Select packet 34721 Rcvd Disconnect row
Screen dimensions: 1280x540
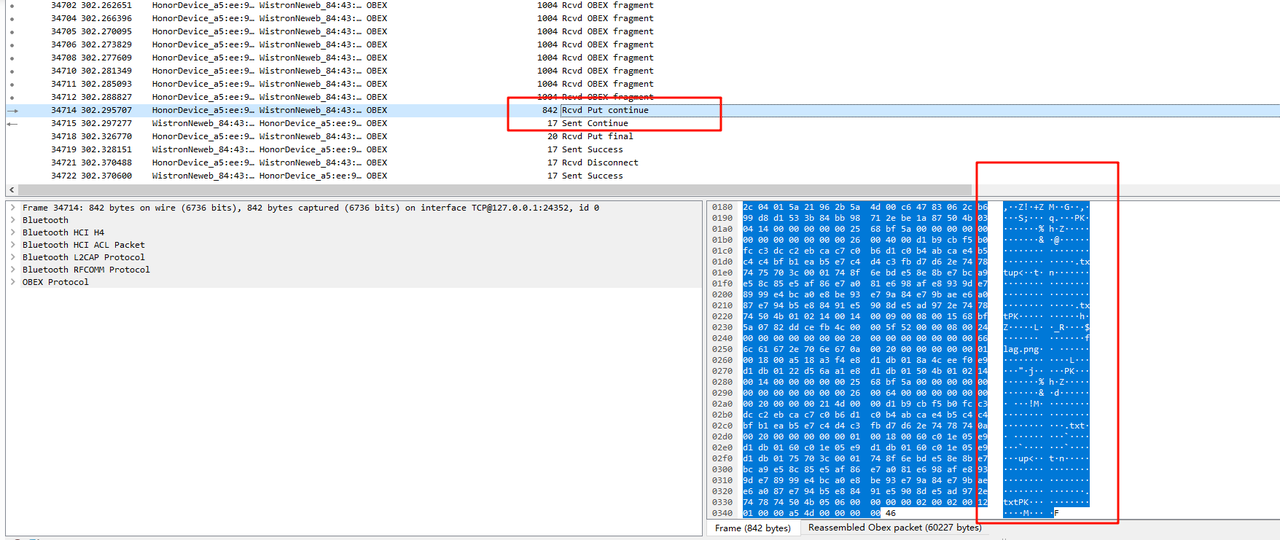[x=599, y=162]
